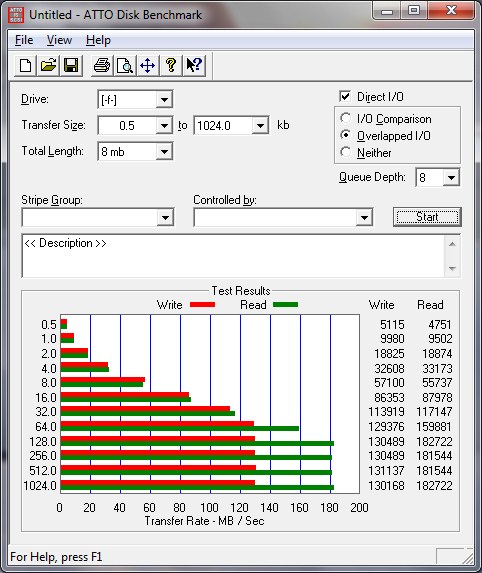Image resolution: width=482 pixels, height=573 pixels.
Task: Select the Neither radio button
Action: [345, 152]
